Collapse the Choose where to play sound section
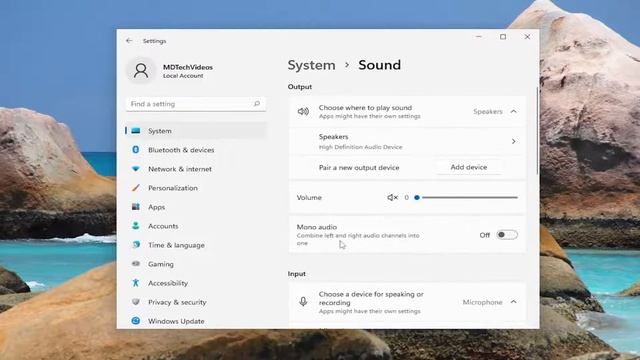Image resolution: width=640 pixels, height=360 pixels. point(513,111)
